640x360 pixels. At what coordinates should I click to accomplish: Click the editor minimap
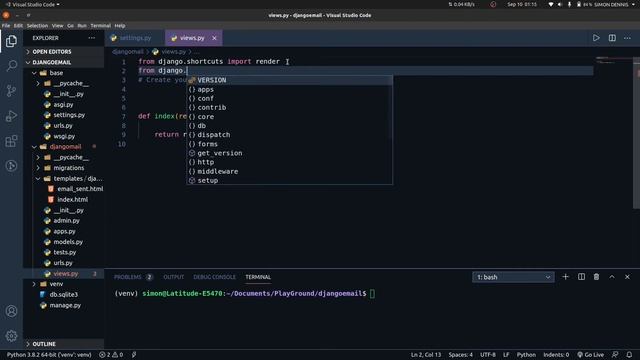[613, 61]
